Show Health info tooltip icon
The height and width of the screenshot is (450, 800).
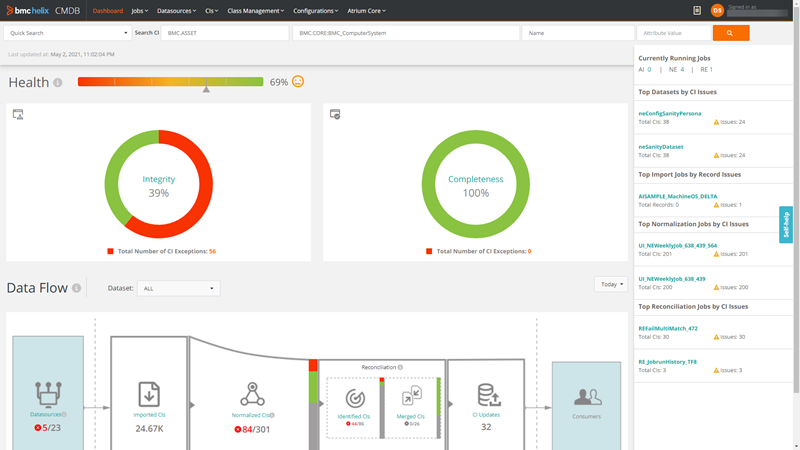click(58, 83)
